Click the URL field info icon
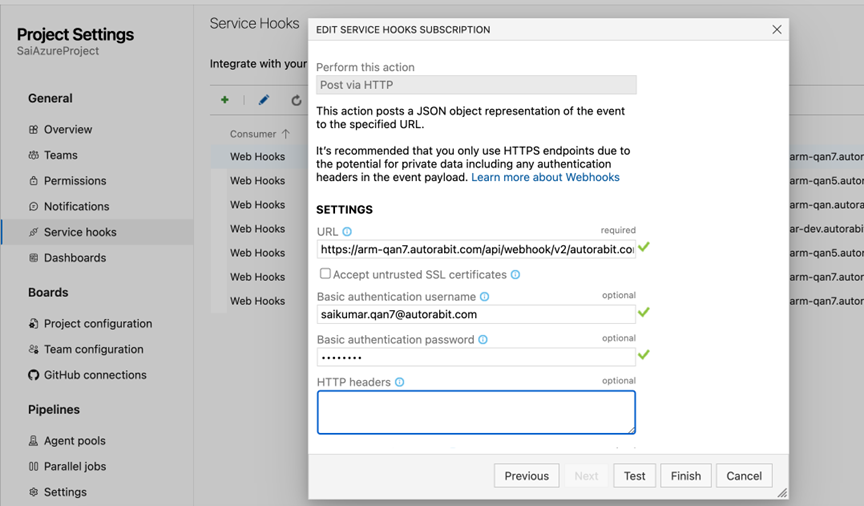 pos(347,232)
